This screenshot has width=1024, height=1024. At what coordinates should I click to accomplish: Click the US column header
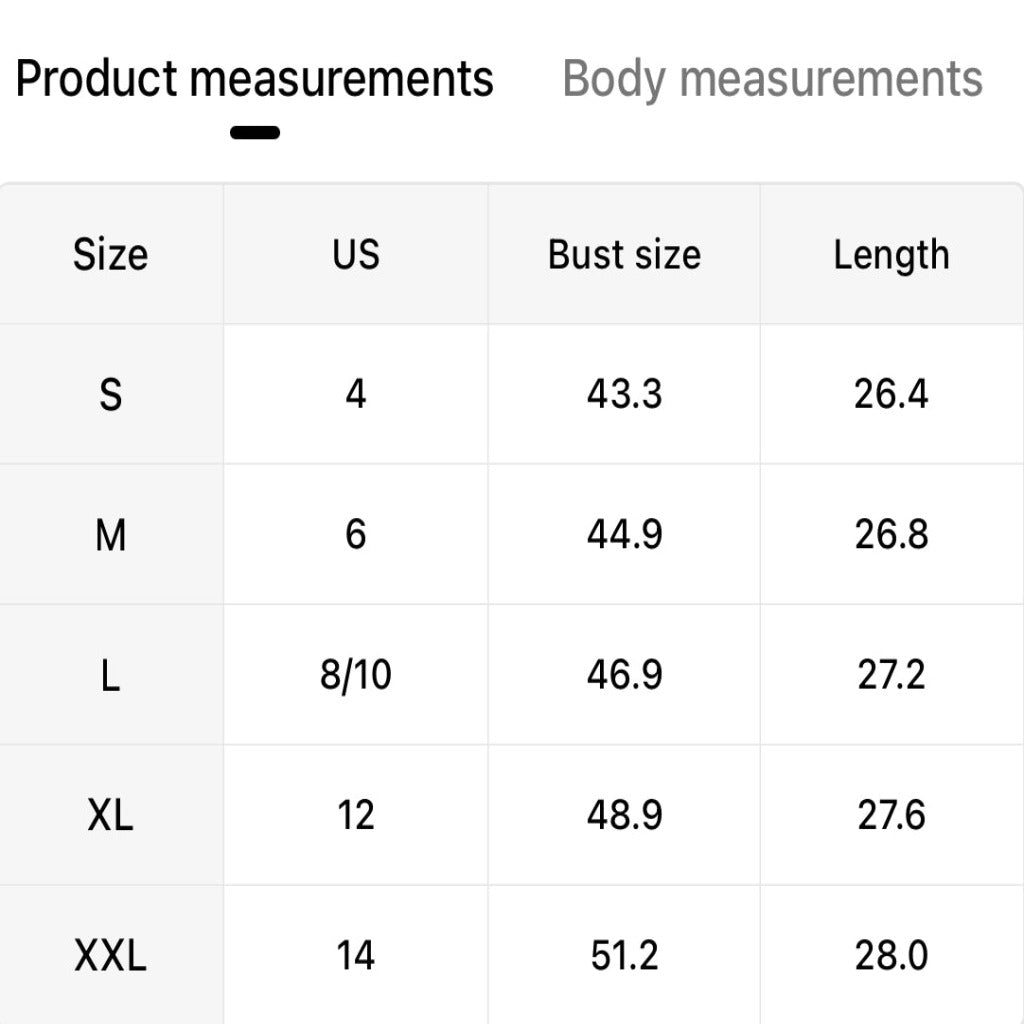coord(355,254)
